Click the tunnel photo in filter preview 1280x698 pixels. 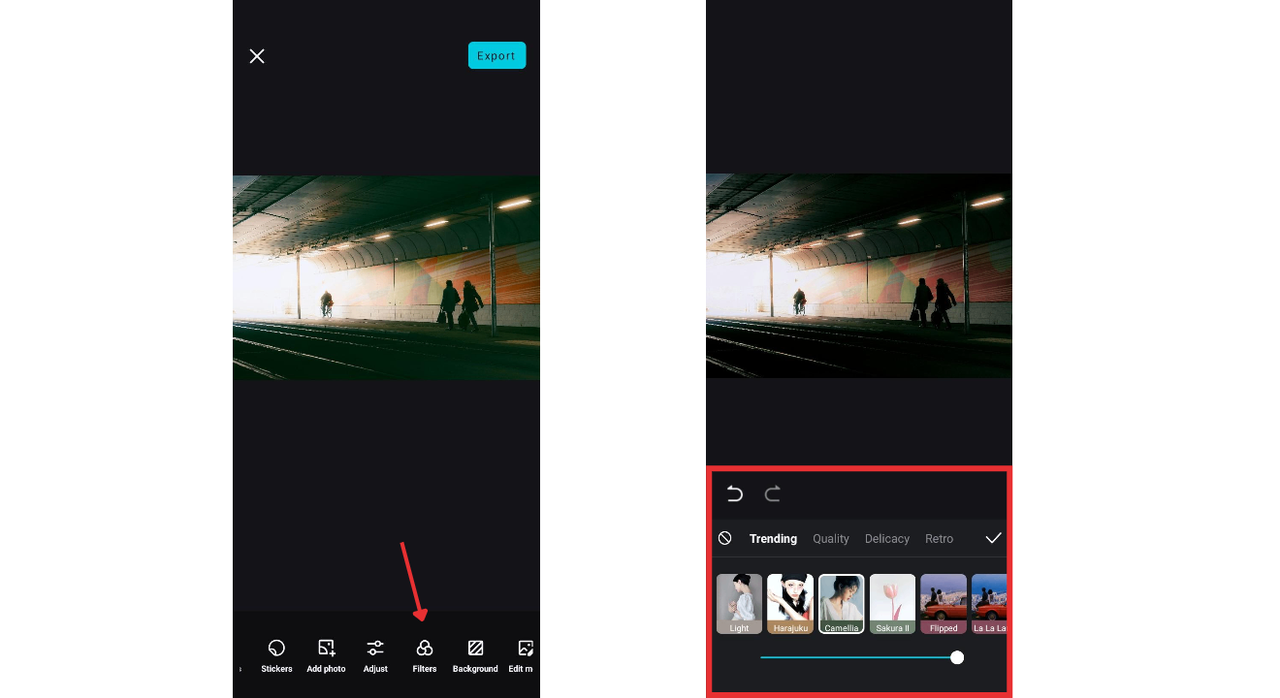(859, 276)
